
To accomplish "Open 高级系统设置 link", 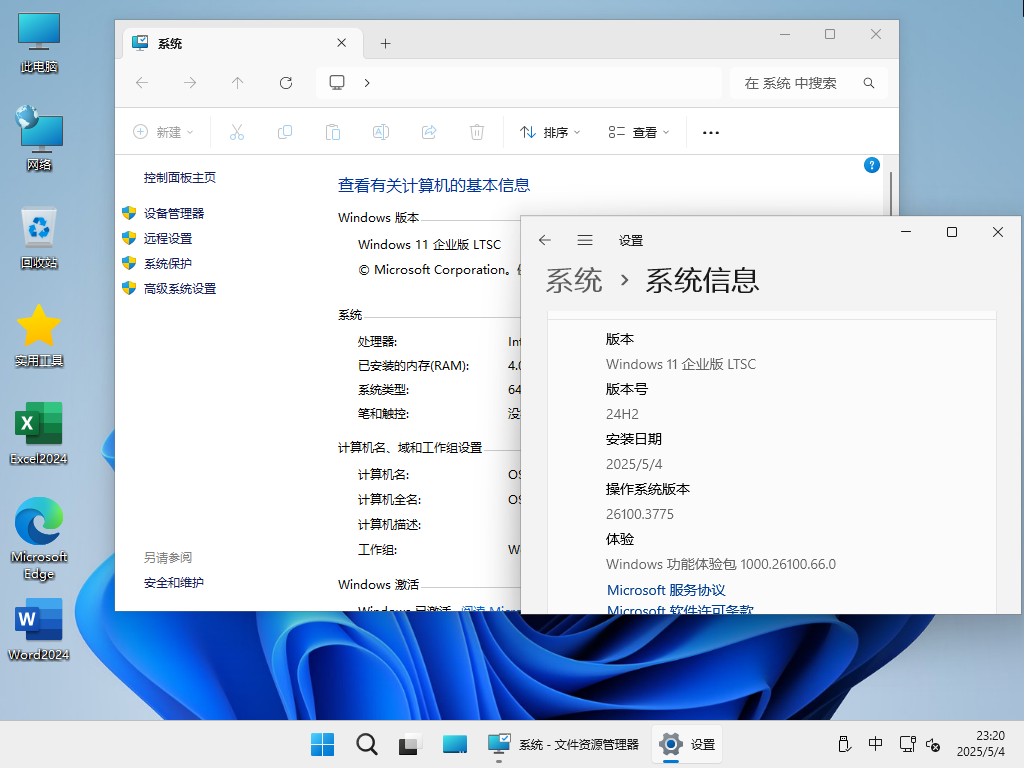I will 180,289.
